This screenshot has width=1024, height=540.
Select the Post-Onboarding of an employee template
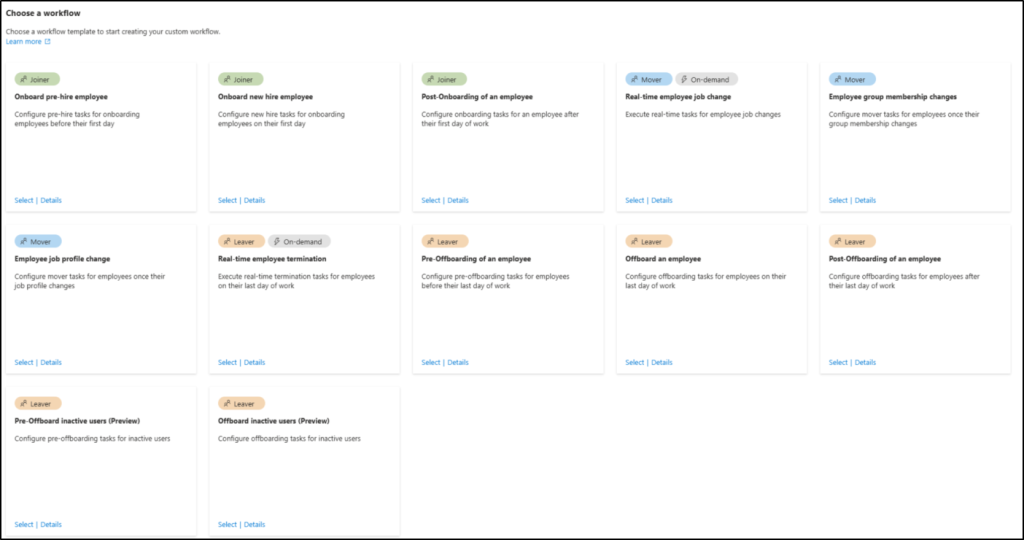(x=431, y=200)
